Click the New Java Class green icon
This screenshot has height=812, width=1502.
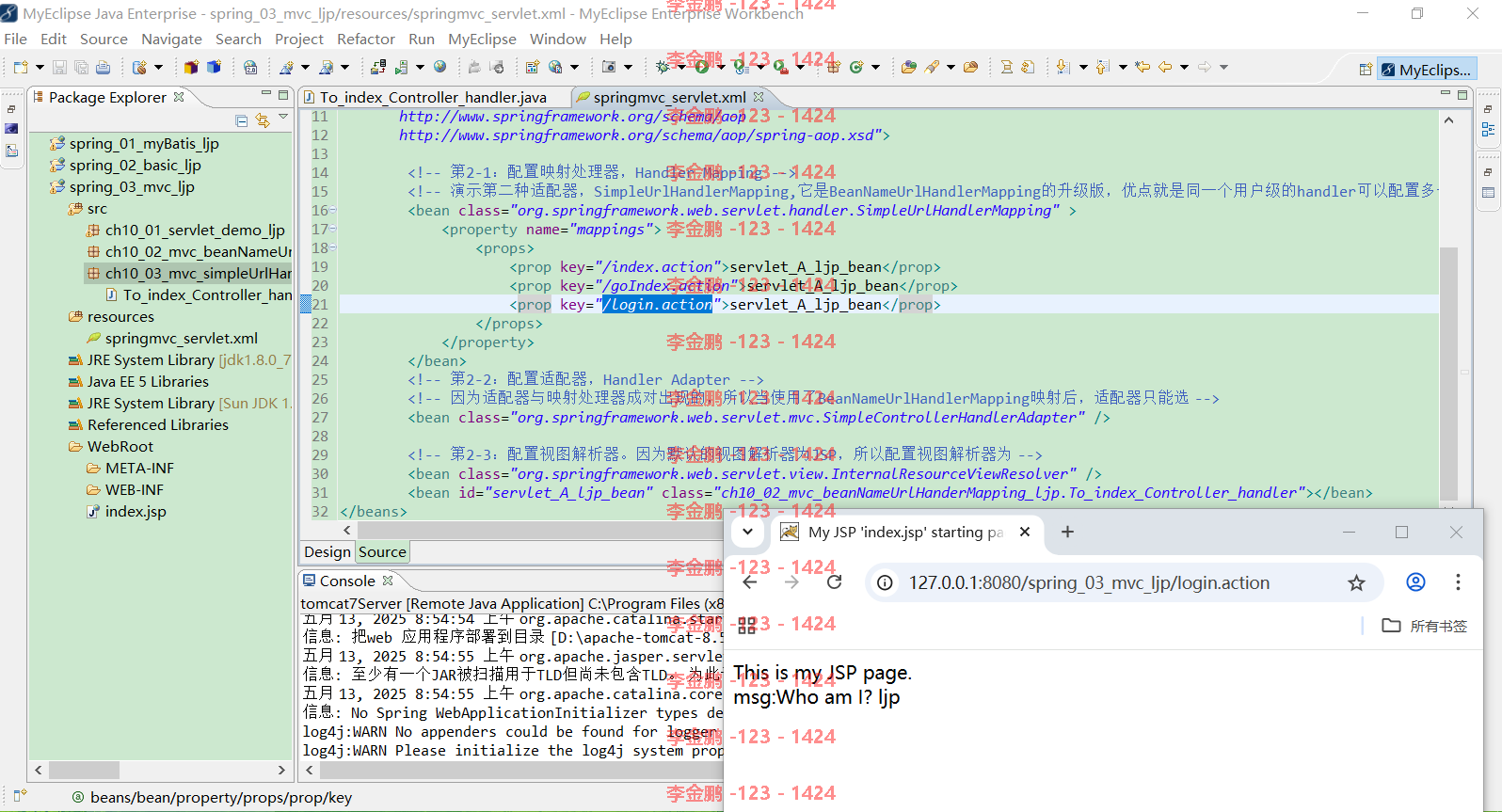tap(856, 67)
